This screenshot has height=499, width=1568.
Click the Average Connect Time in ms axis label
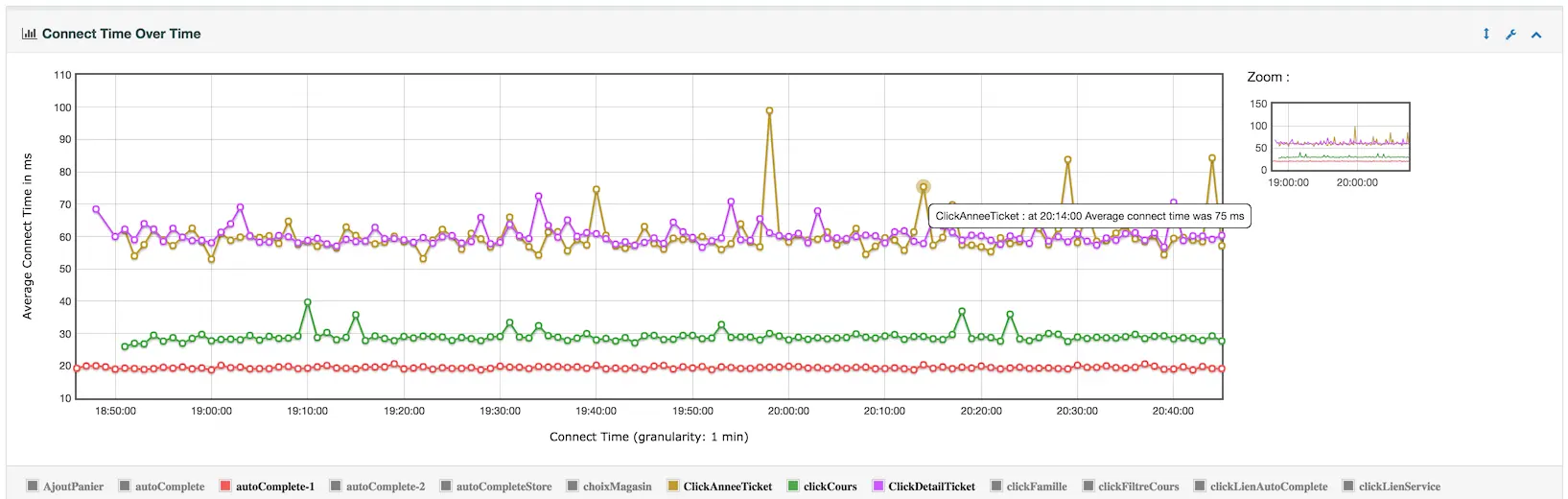(27, 236)
